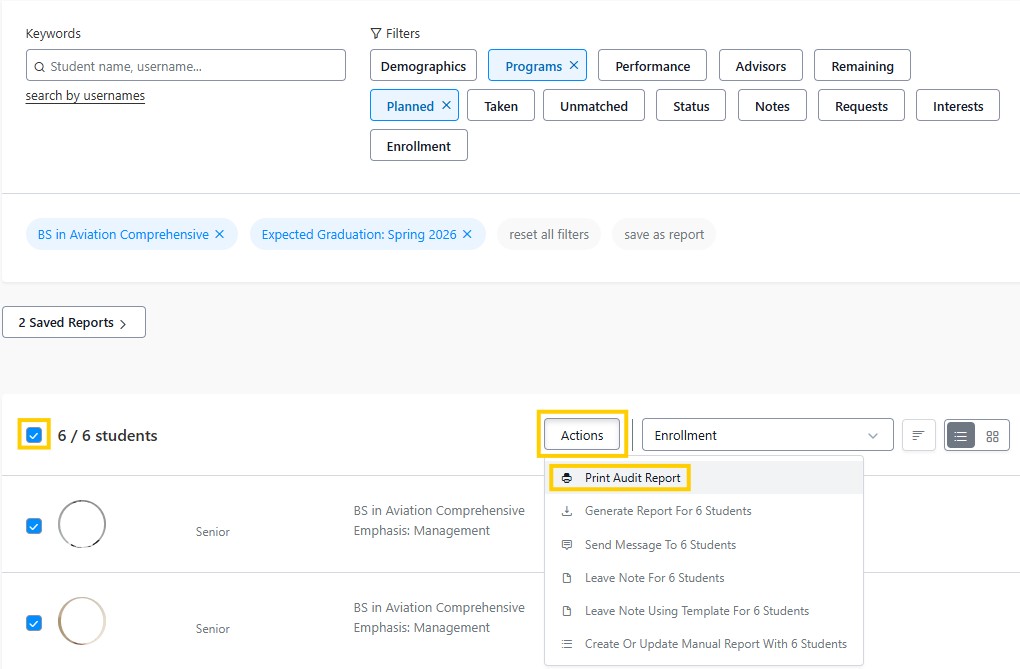Remove BS in Aviation Comprehensive chip

click(220, 234)
